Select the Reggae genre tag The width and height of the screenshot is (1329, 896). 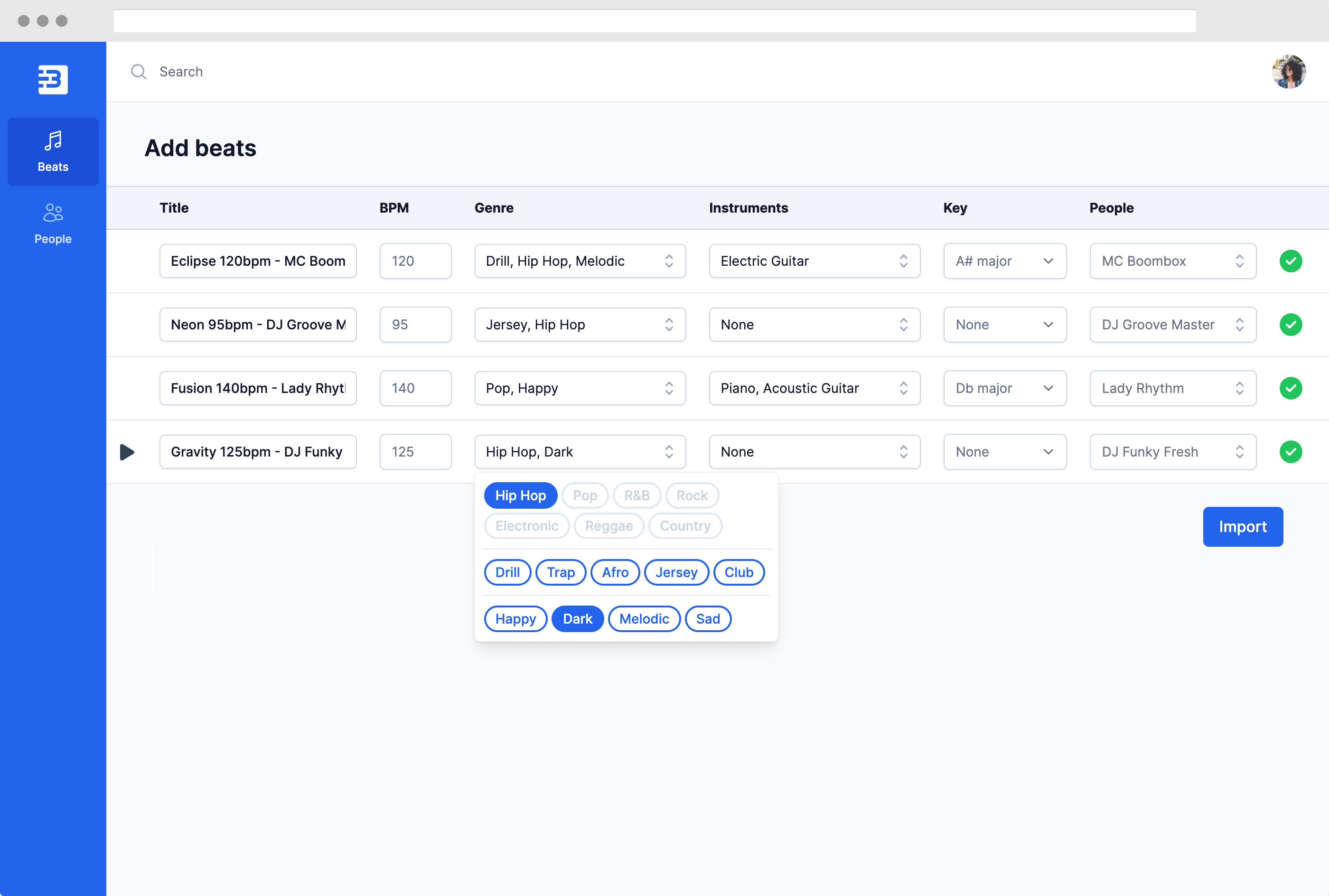point(608,526)
